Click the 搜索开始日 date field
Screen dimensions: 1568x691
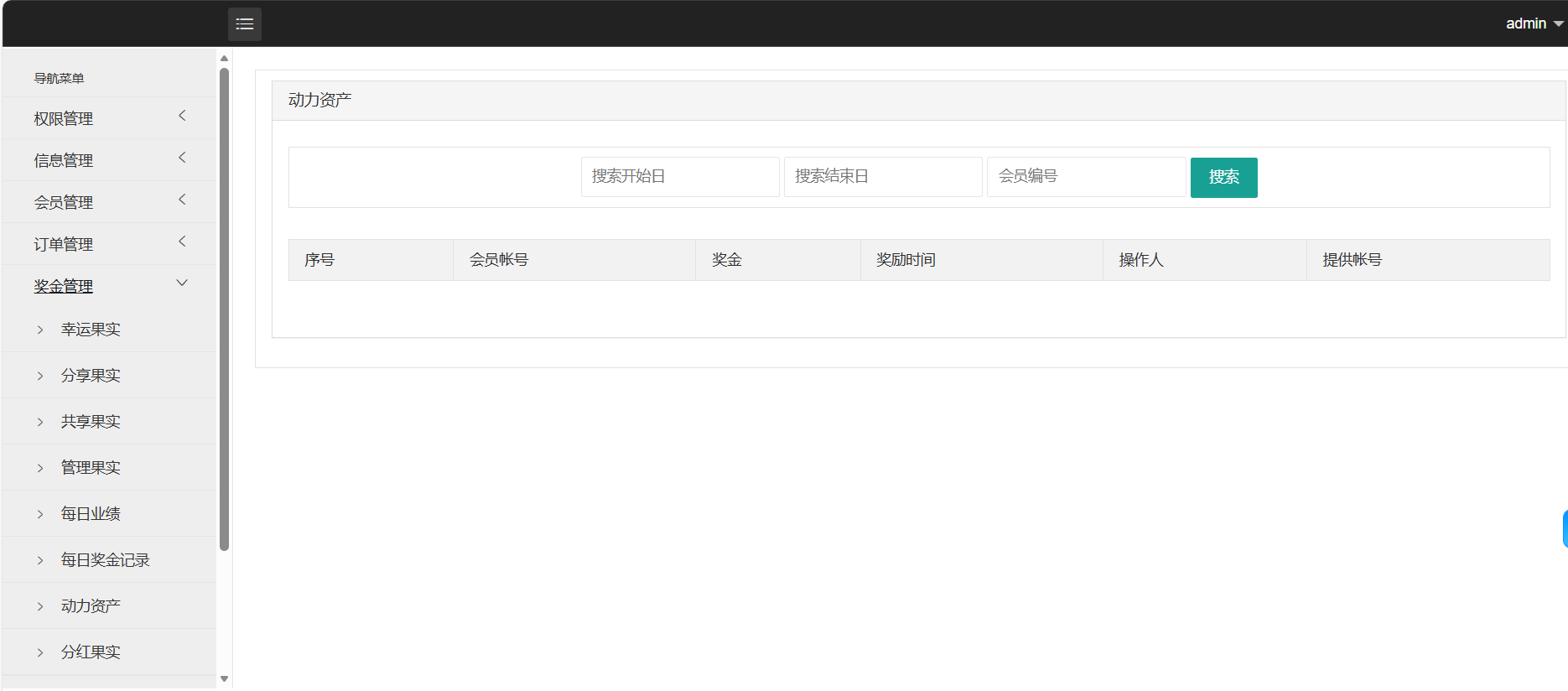(x=679, y=177)
